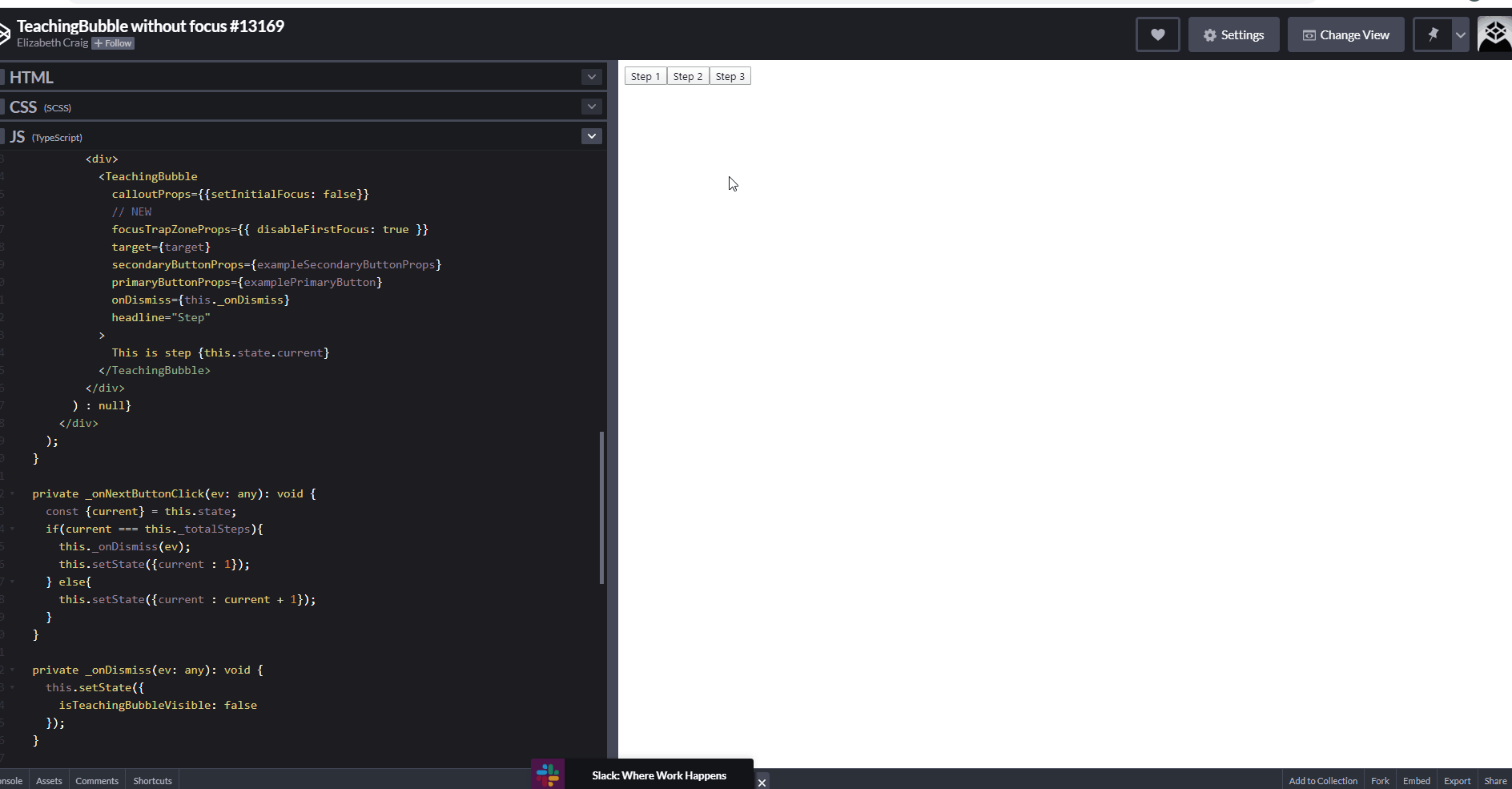Click the pin icon in the header

[x=1433, y=34]
